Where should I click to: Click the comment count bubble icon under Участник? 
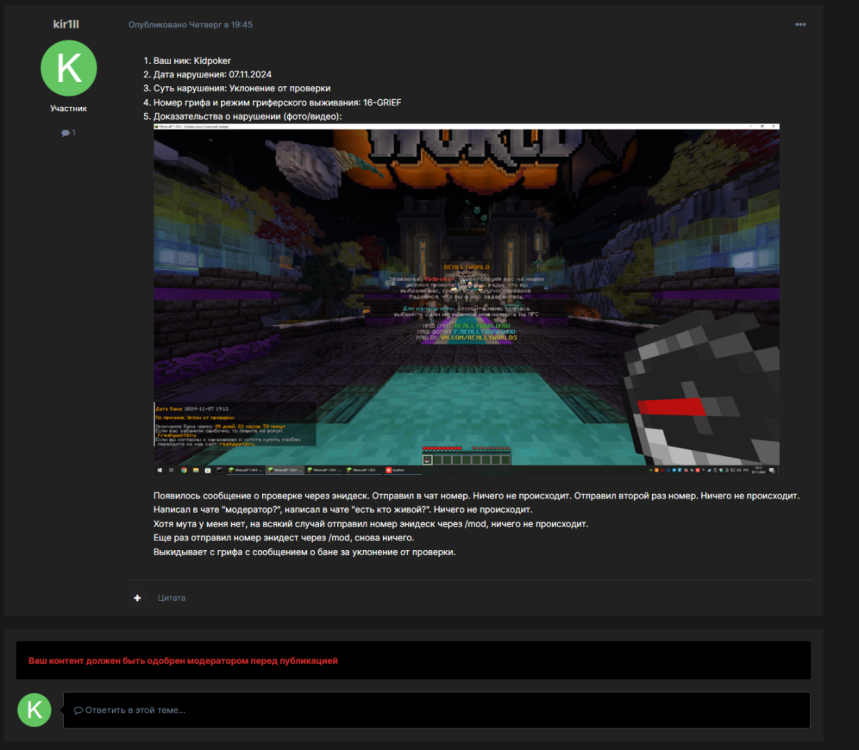click(x=68, y=133)
